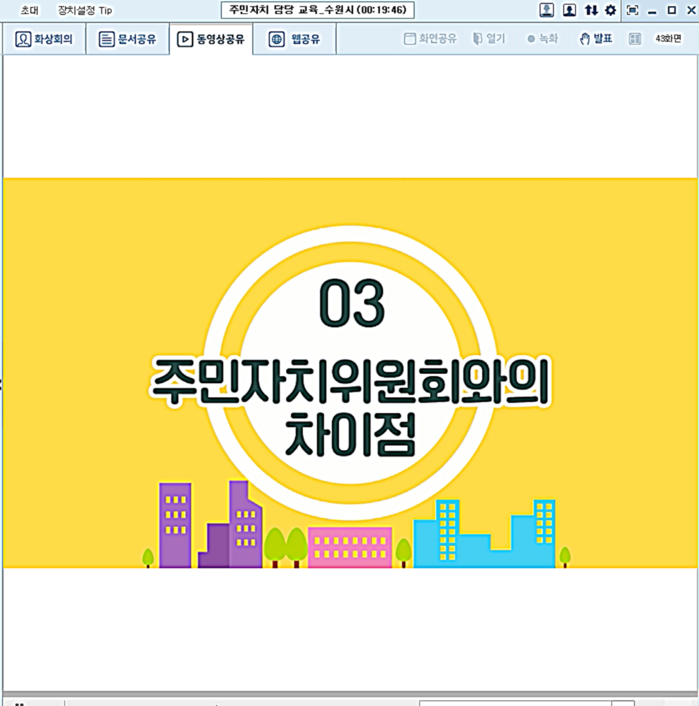Screen dimensions: 699x706
Task: Open settings via the gear icon
Action: pos(610,10)
